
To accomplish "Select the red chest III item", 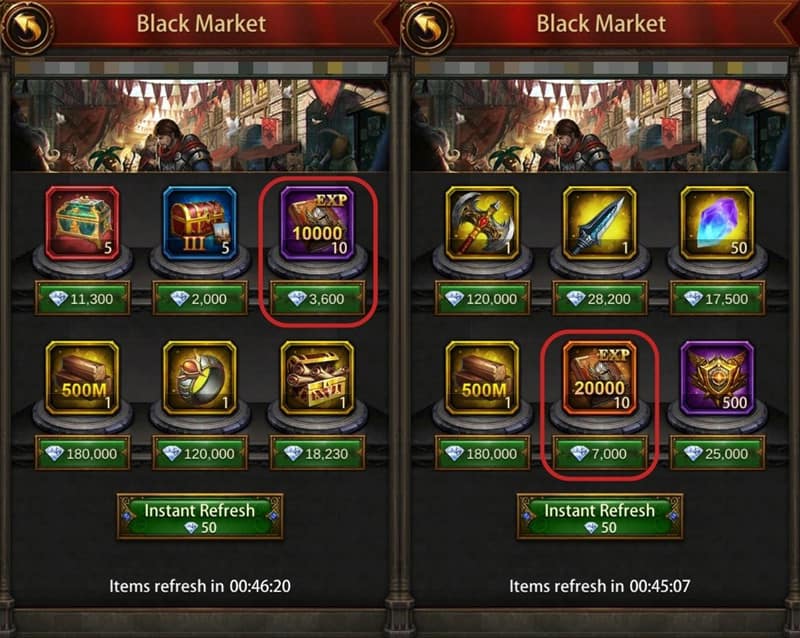I will tap(200, 224).
